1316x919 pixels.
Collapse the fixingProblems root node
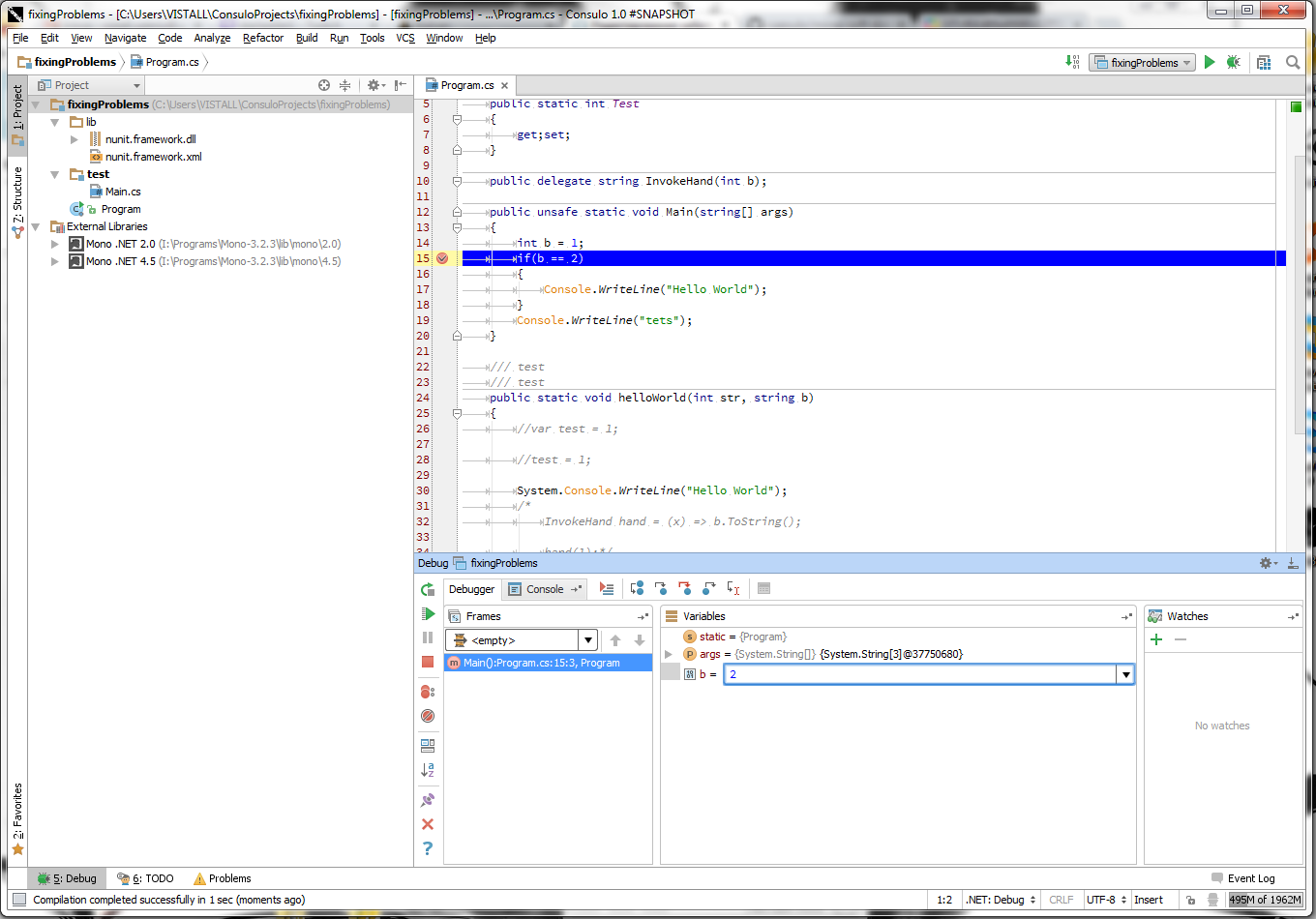pyautogui.click(x=36, y=104)
